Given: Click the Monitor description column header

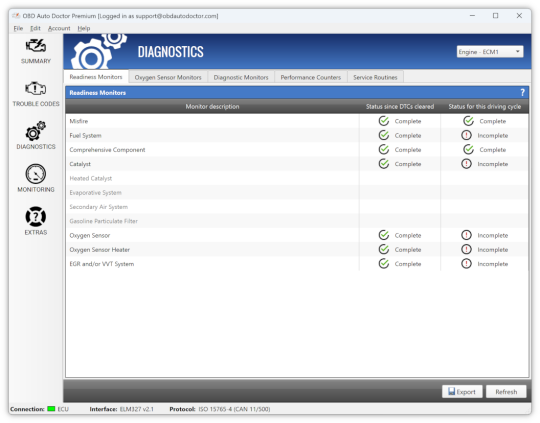Looking at the screenshot, I should [x=212, y=106].
